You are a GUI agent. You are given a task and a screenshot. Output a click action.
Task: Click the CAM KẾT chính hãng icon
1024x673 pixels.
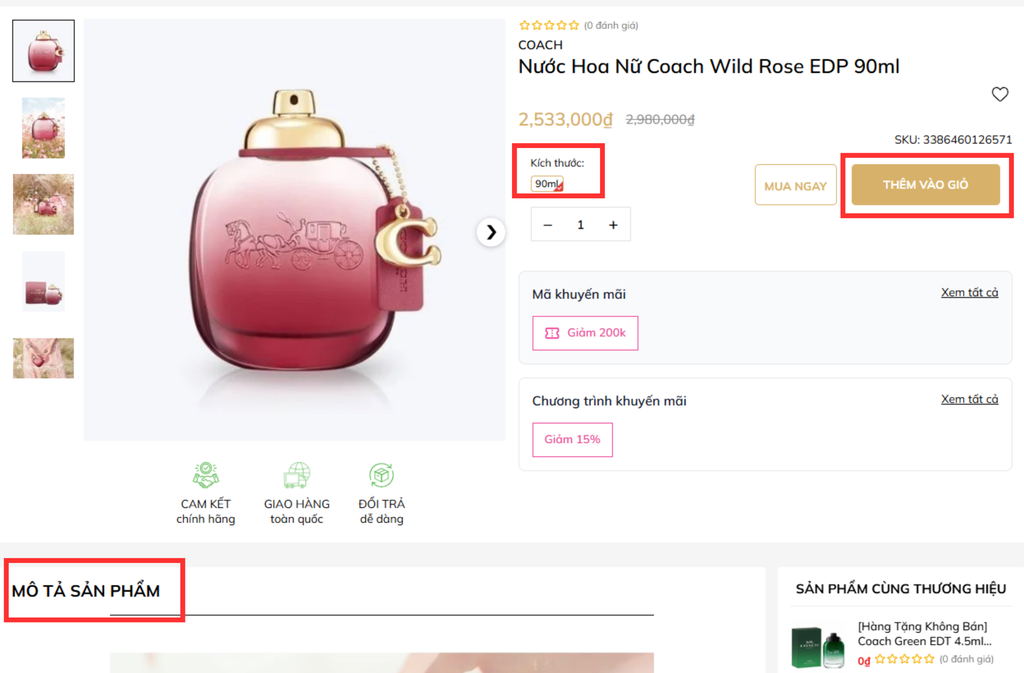pyautogui.click(x=206, y=475)
